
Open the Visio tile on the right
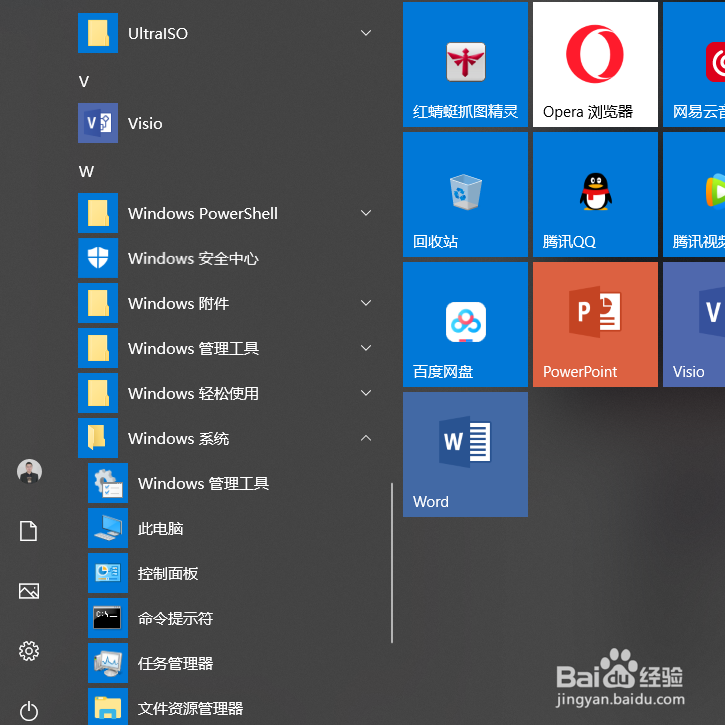(694, 324)
